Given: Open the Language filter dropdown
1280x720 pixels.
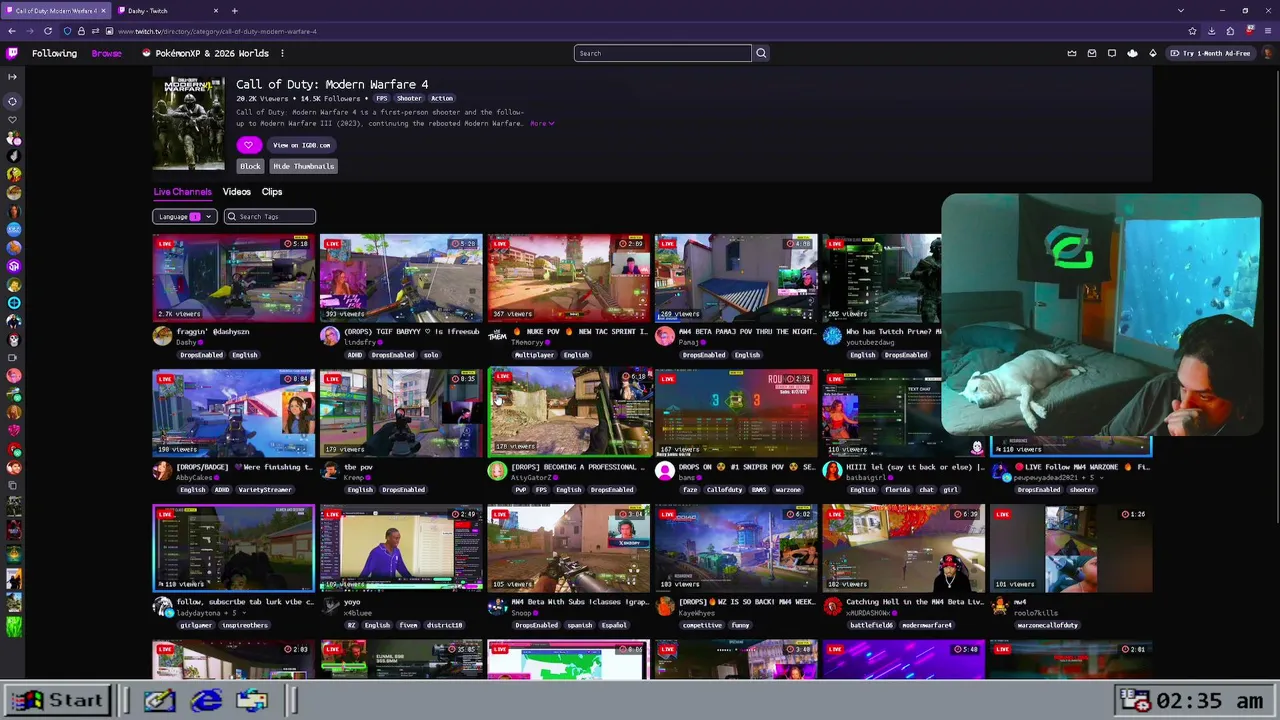Looking at the screenshot, I should click(x=185, y=217).
